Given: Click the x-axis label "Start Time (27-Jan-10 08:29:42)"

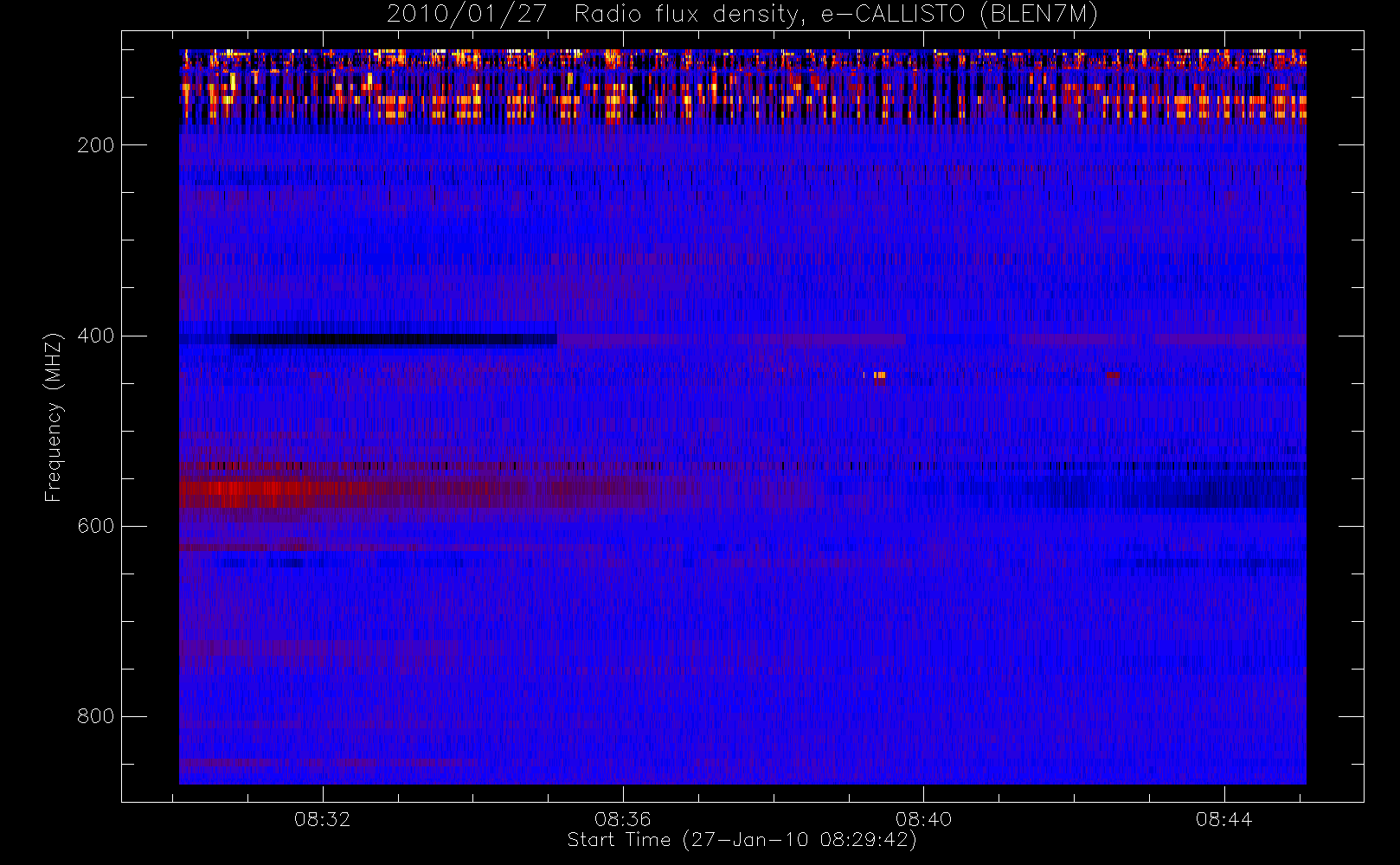Looking at the screenshot, I should click(742, 840).
